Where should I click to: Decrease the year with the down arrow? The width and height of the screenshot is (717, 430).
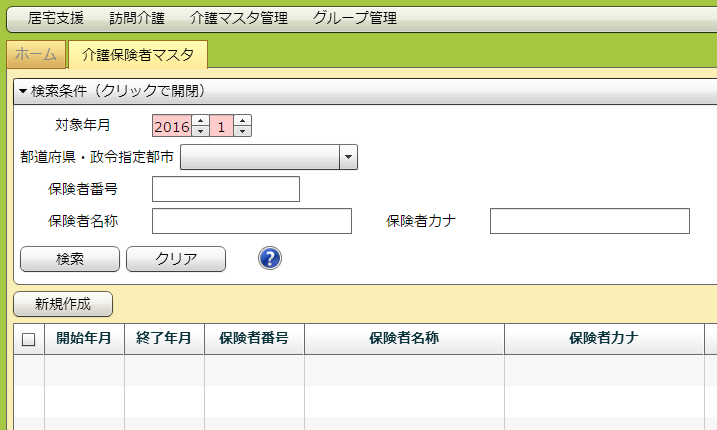(x=200, y=131)
